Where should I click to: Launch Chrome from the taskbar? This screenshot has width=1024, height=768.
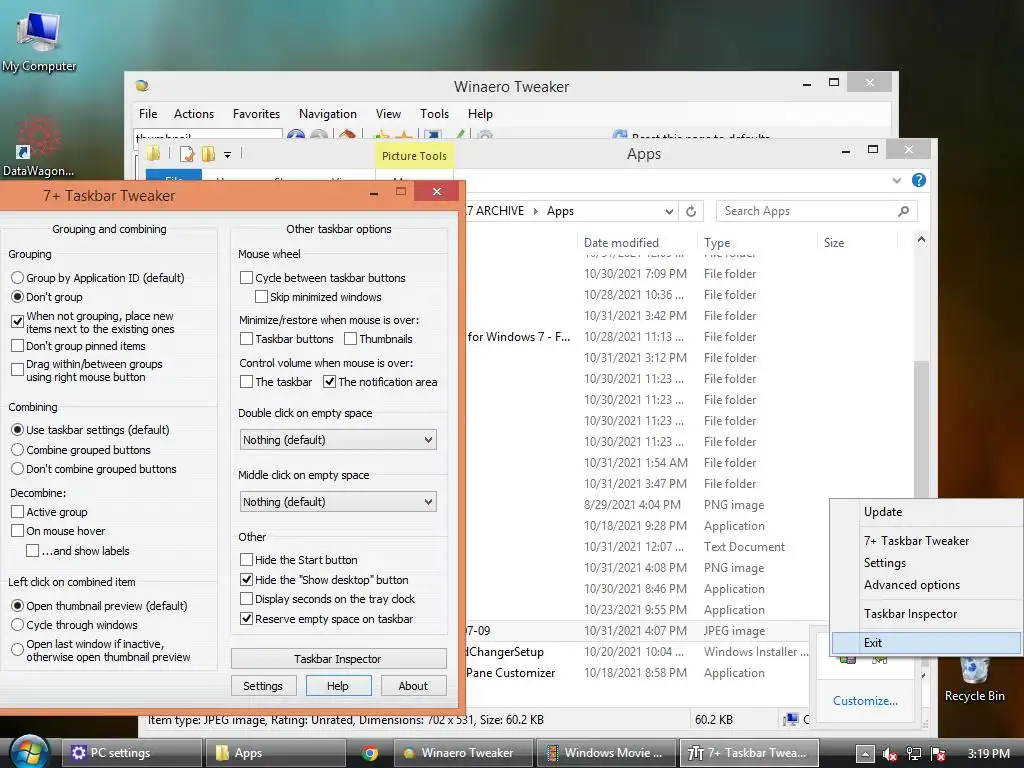(x=370, y=753)
